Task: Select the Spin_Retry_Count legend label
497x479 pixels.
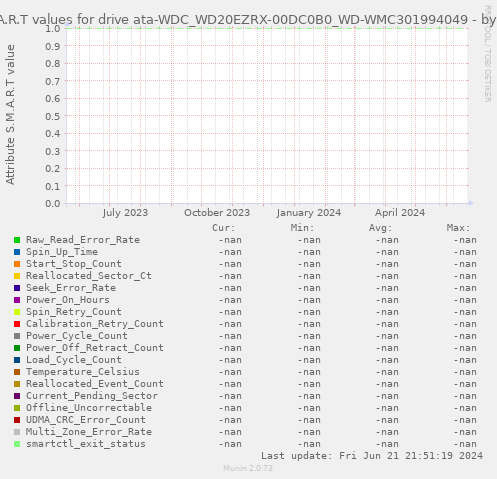Action: tap(74, 312)
